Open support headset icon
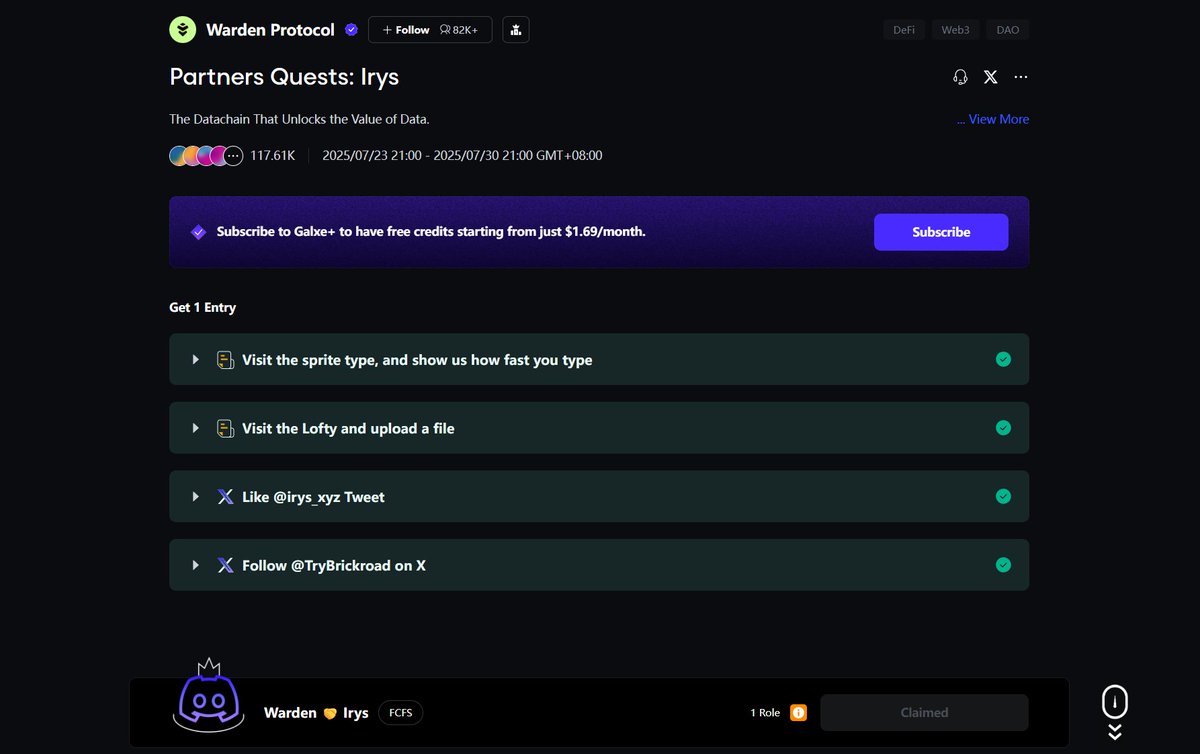Screen dimensions: 1200x754 (x=960, y=77)
